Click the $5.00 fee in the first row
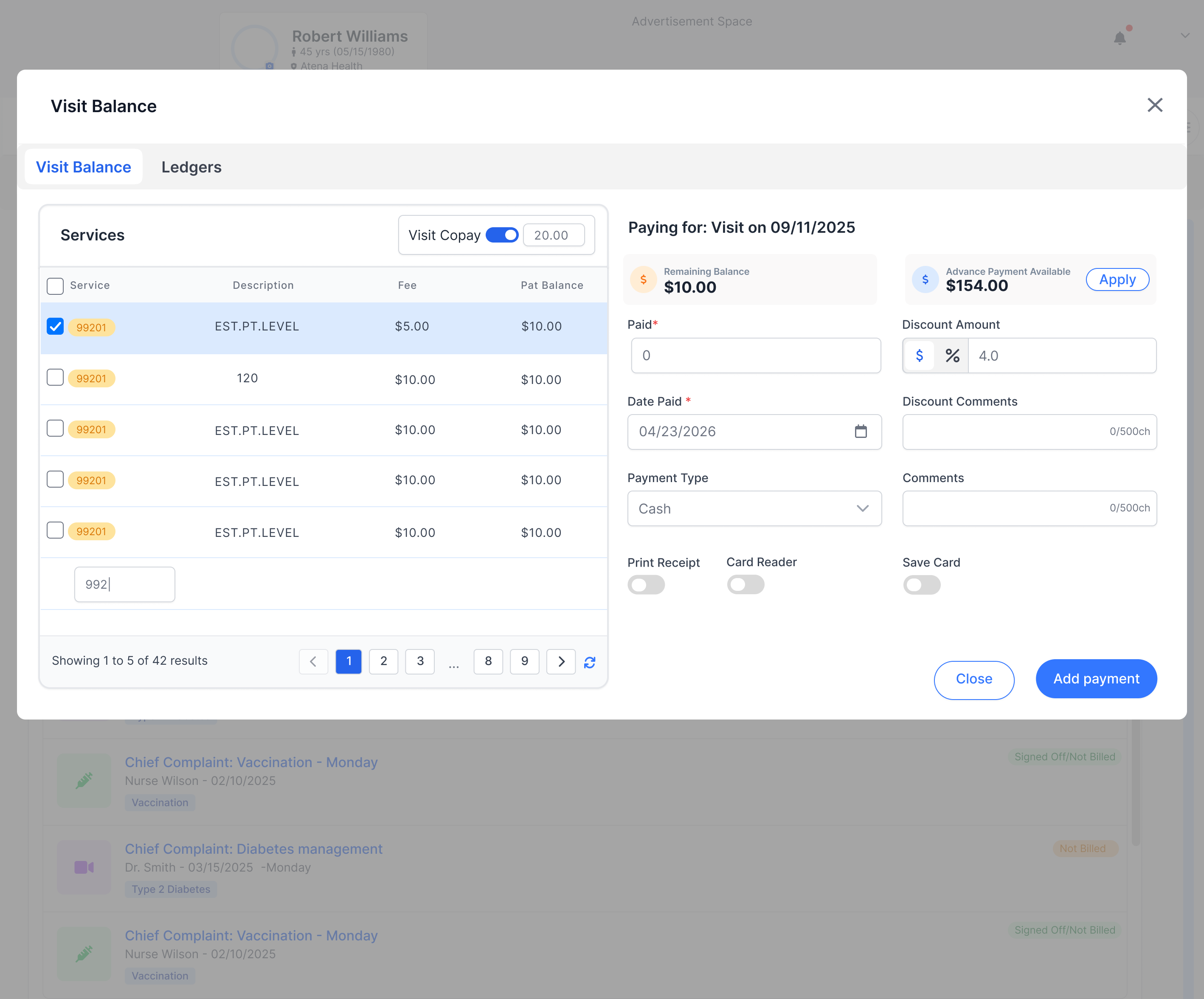Viewport: 1204px width, 999px height. [412, 326]
